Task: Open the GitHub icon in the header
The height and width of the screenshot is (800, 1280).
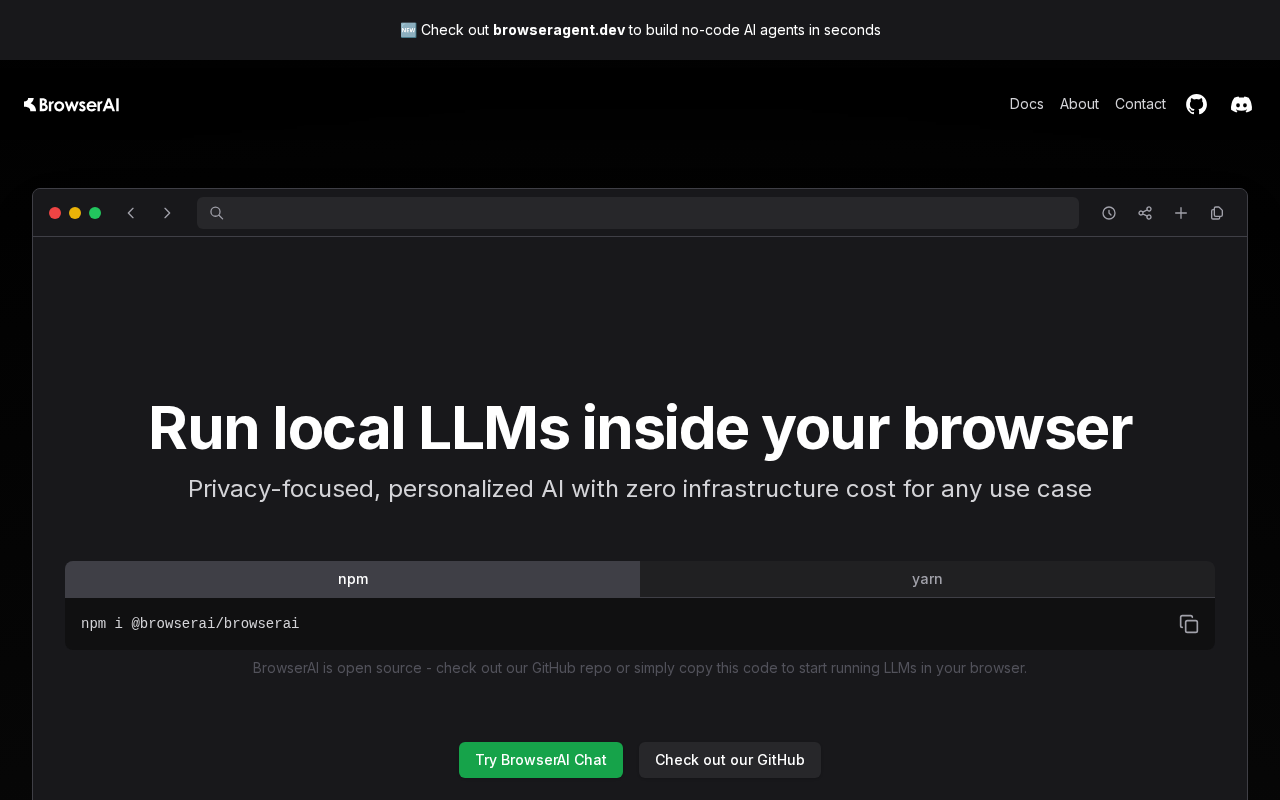Action: [x=1196, y=104]
